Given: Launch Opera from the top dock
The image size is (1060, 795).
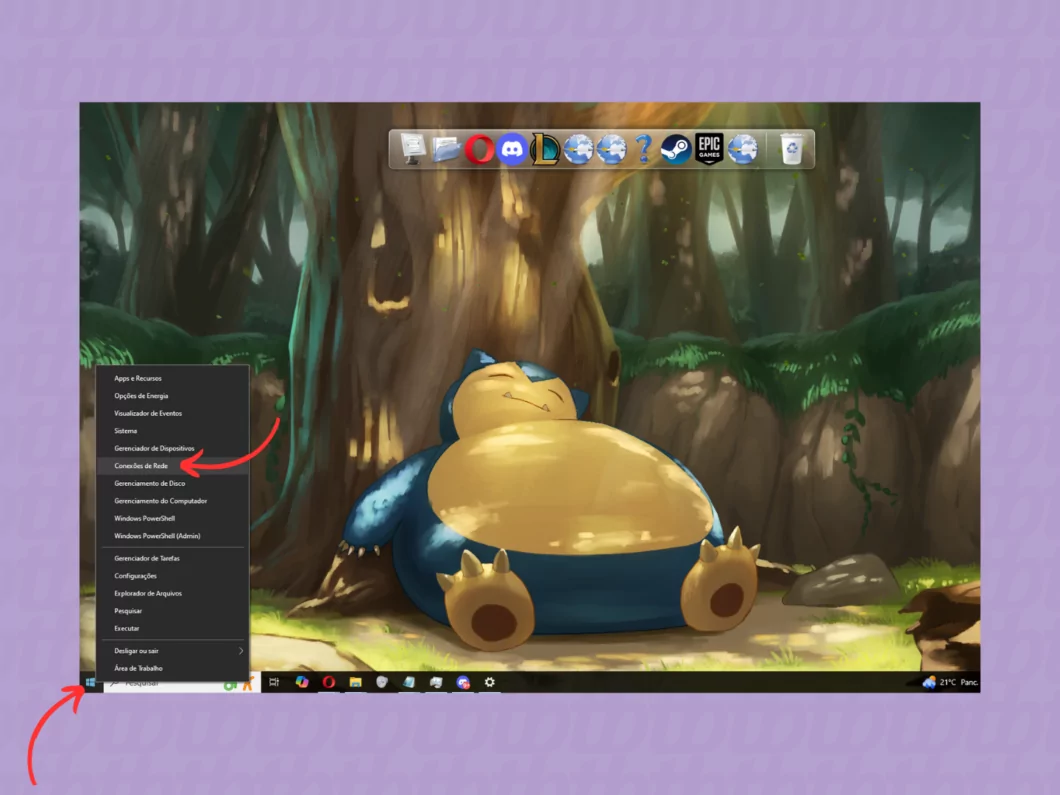Looking at the screenshot, I should pos(479,149).
